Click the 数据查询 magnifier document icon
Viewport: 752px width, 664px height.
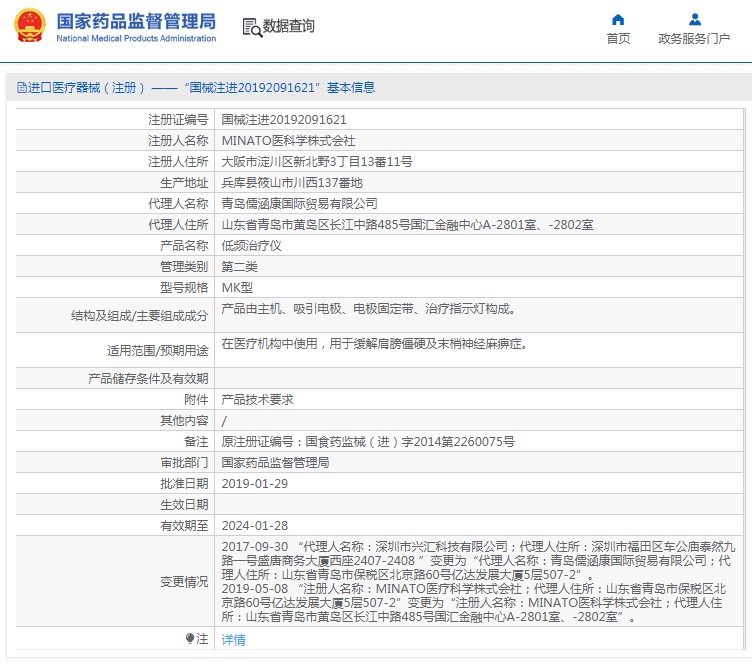[251, 27]
